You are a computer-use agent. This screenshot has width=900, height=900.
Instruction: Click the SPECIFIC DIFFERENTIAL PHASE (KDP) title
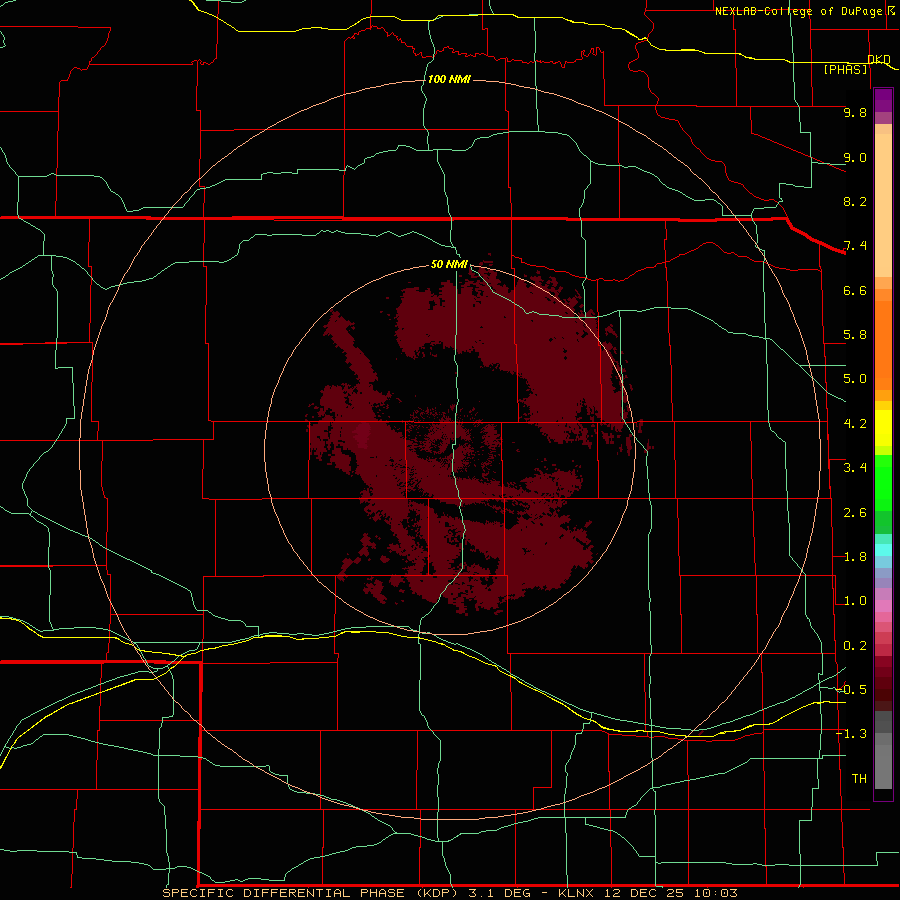pos(311,893)
